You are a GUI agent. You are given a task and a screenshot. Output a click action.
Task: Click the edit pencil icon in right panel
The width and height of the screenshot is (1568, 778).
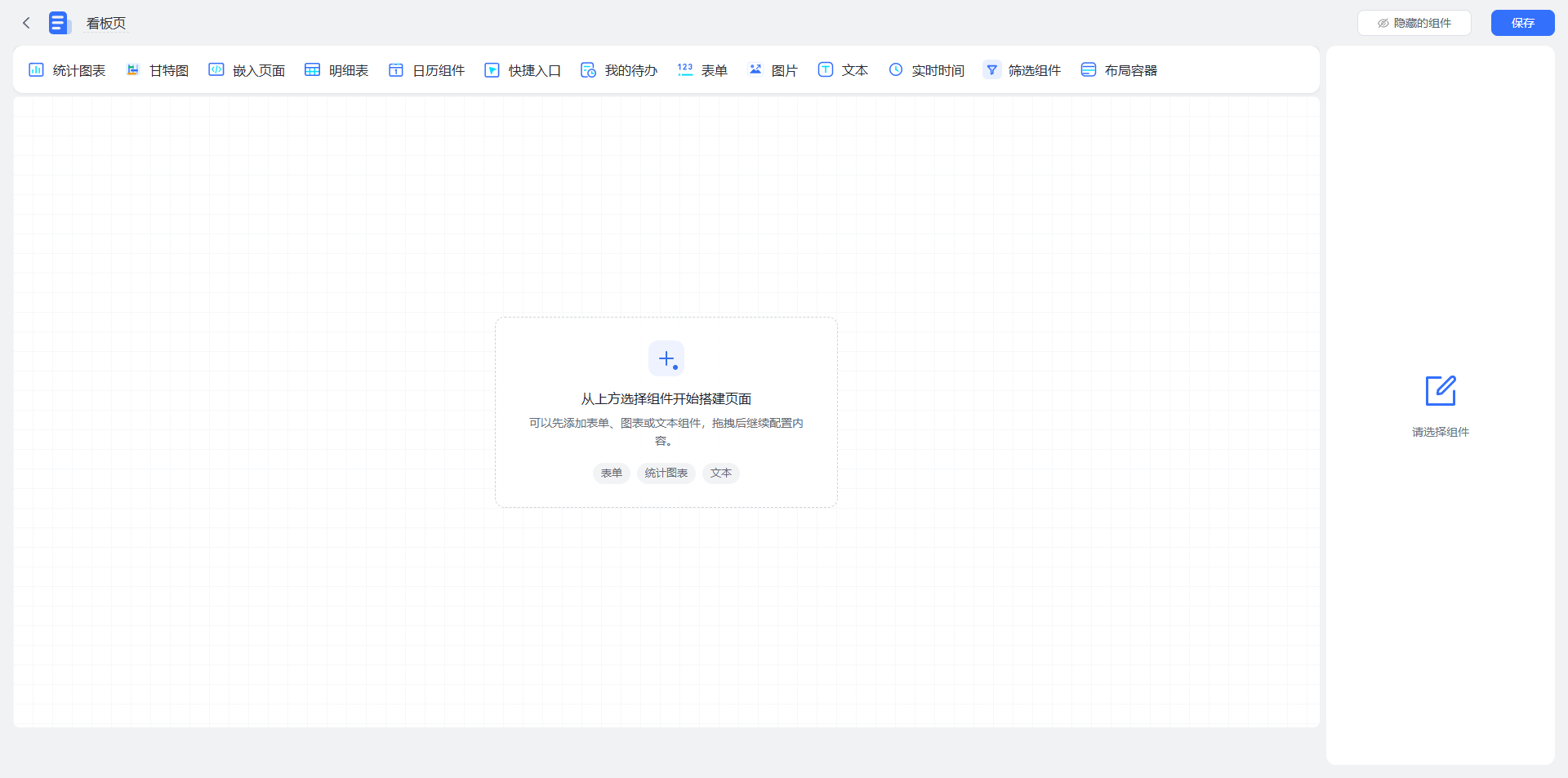1441,391
